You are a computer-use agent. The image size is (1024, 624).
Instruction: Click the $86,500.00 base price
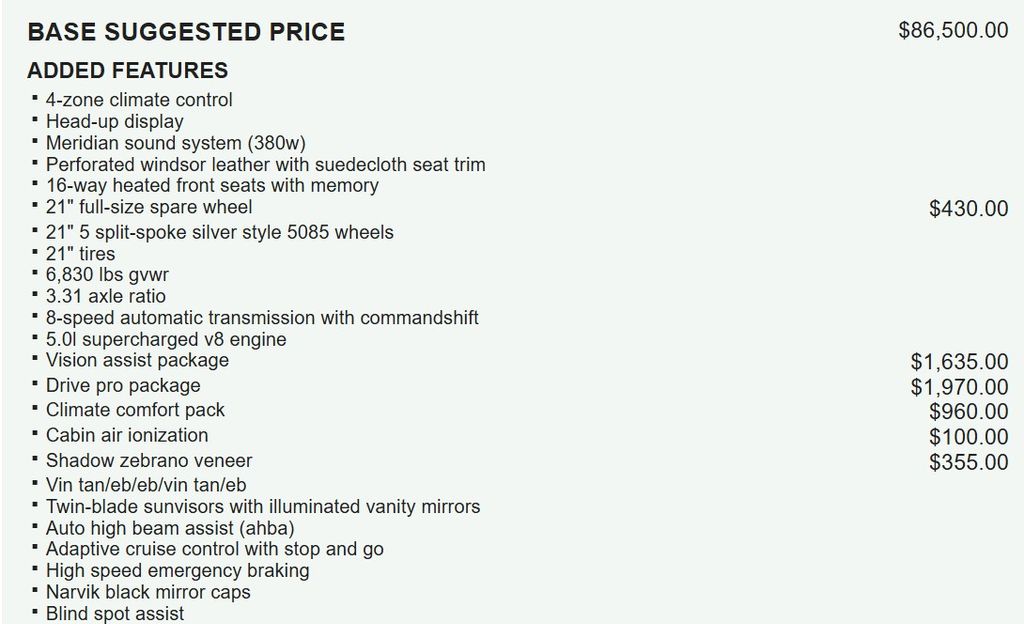(953, 30)
